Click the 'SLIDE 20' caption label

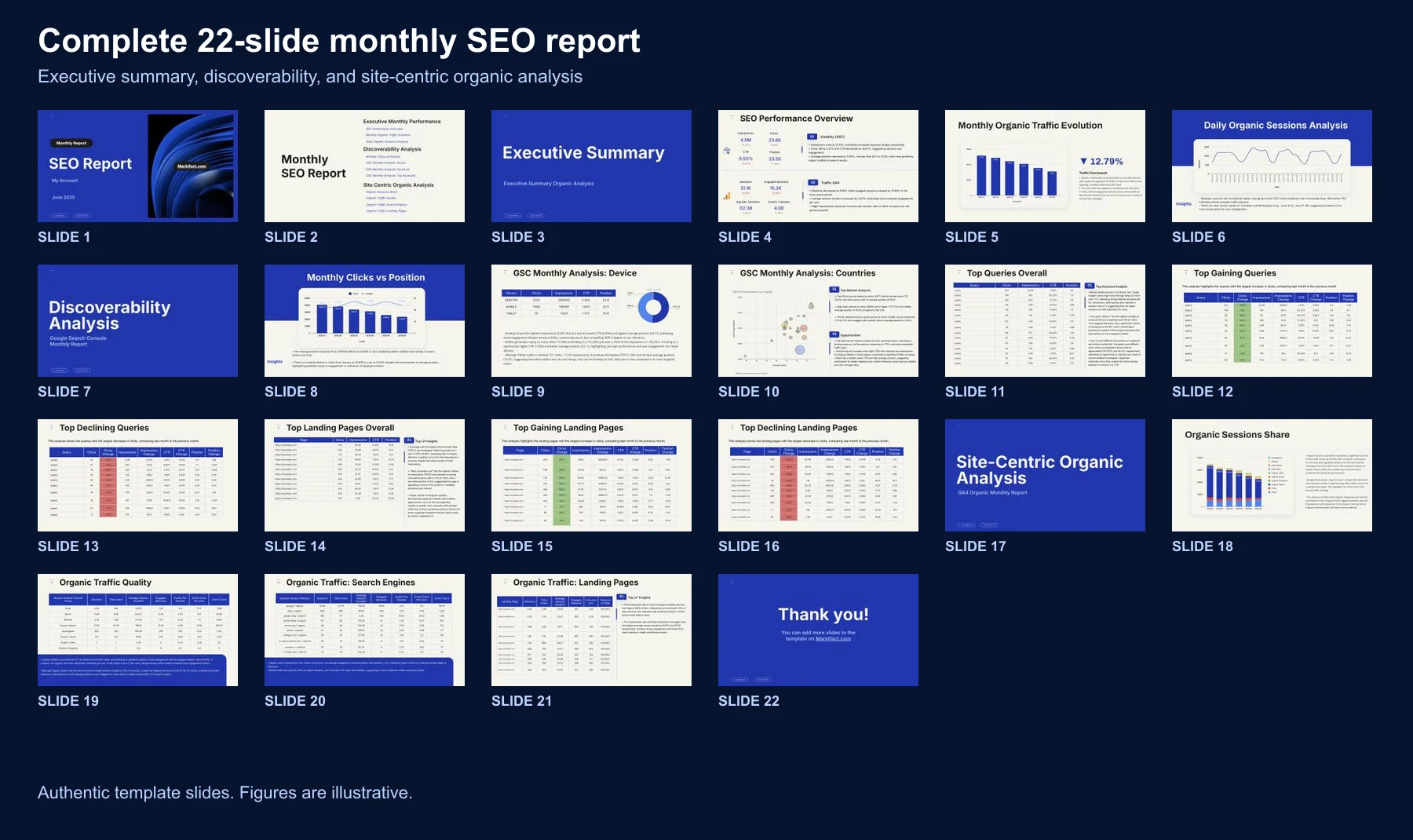(295, 701)
